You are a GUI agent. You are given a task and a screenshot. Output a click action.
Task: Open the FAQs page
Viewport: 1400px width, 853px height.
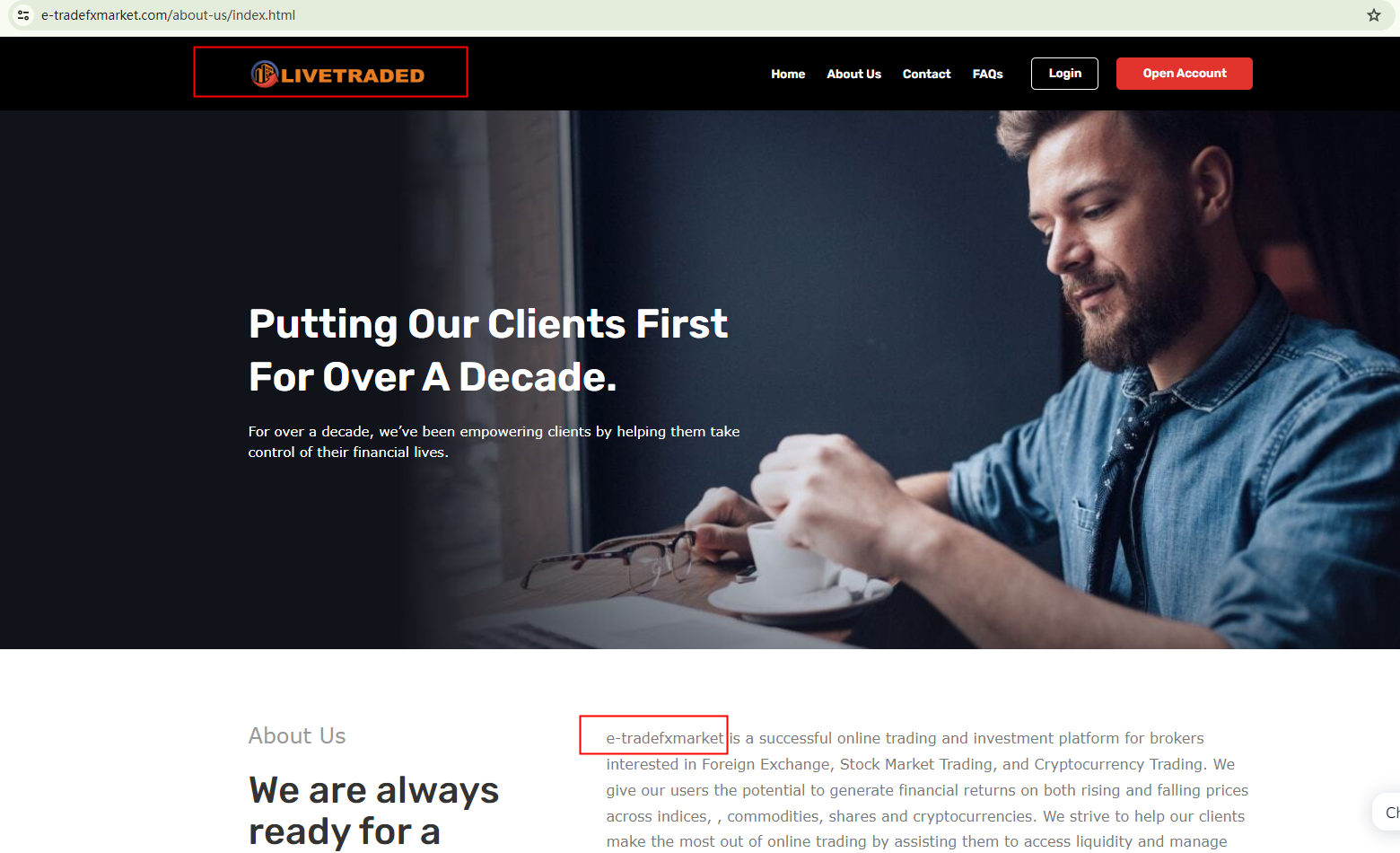point(987,74)
